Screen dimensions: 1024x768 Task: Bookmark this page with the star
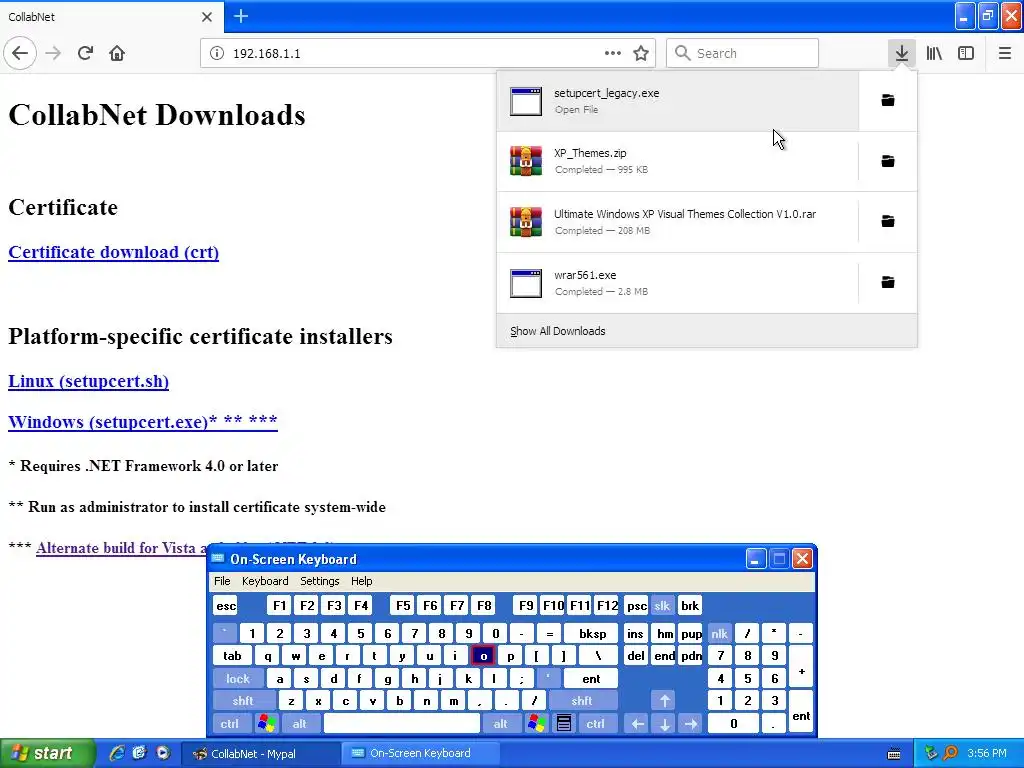point(641,53)
